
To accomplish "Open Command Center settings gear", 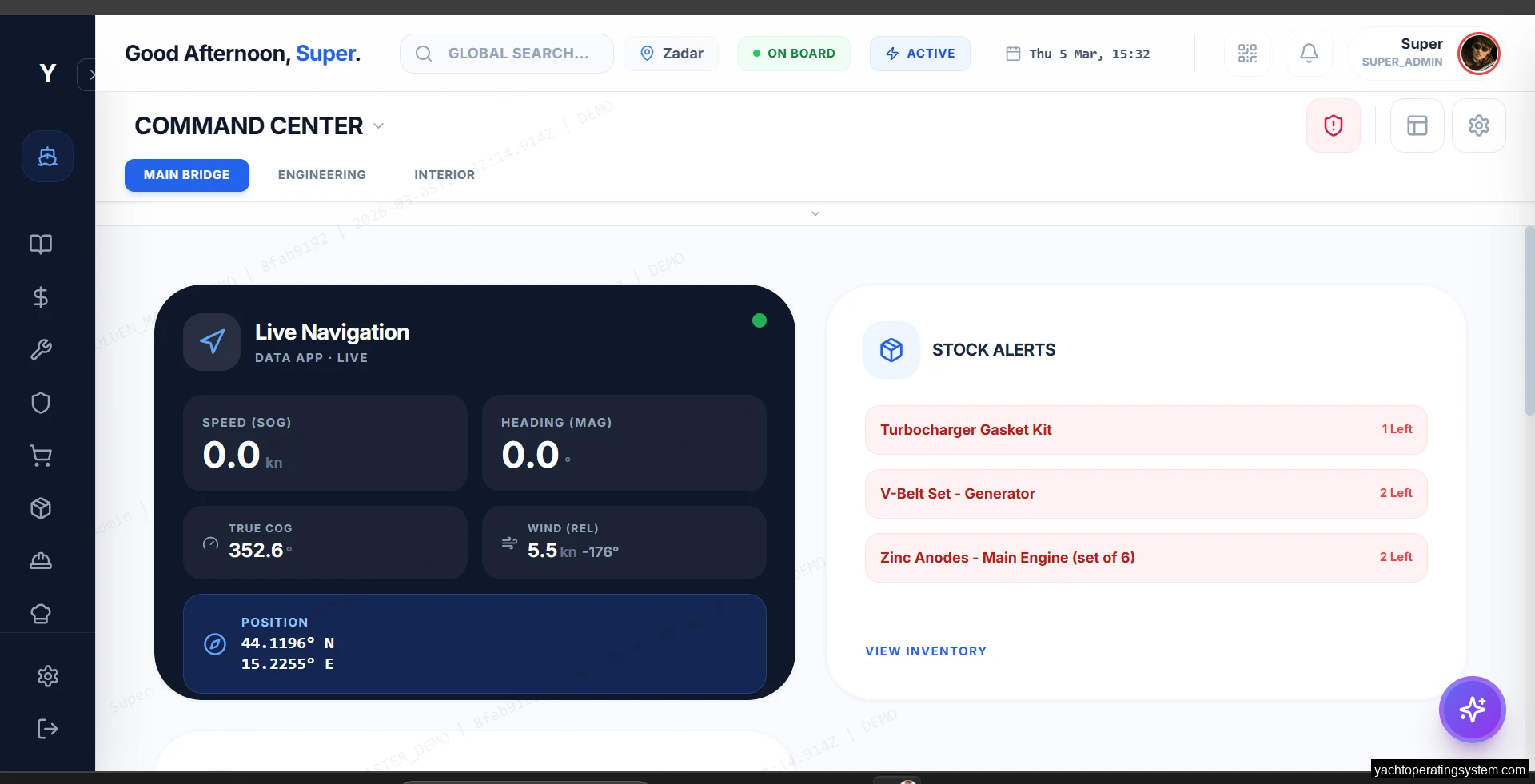I will coord(1478,125).
